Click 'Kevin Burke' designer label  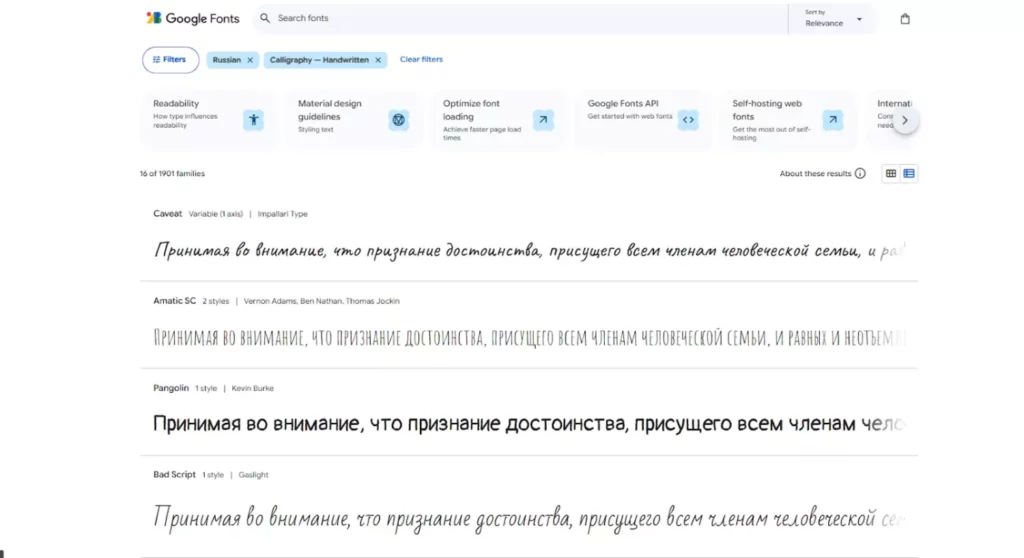[x=253, y=388]
